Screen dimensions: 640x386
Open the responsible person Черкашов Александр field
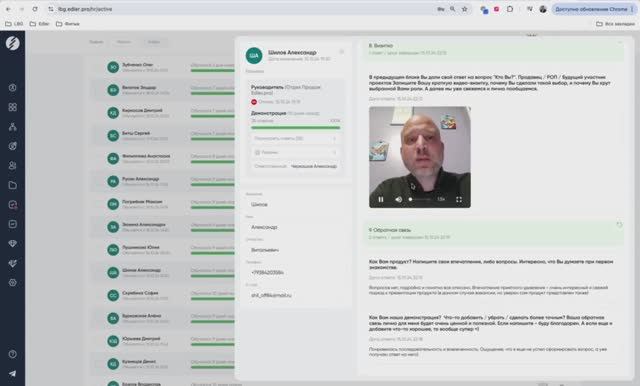pos(295,166)
